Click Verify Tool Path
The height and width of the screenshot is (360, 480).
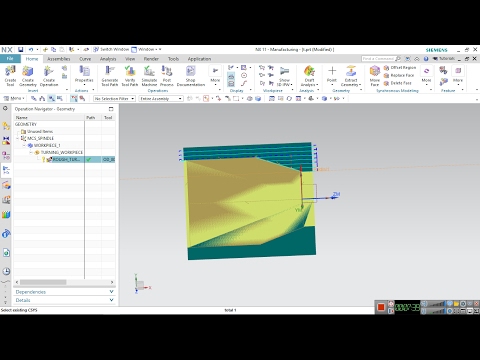point(130,75)
